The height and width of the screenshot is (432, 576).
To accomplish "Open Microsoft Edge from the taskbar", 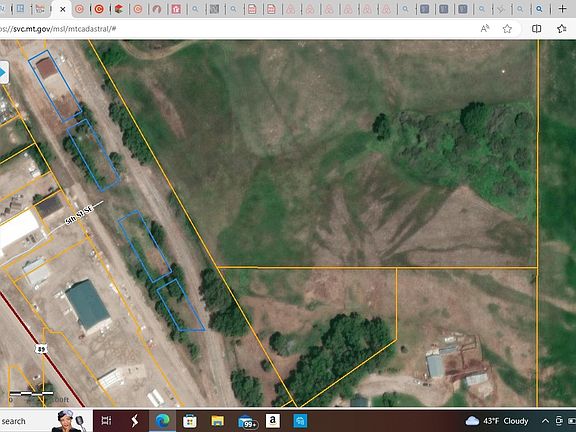I will pyautogui.click(x=162, y=420).
